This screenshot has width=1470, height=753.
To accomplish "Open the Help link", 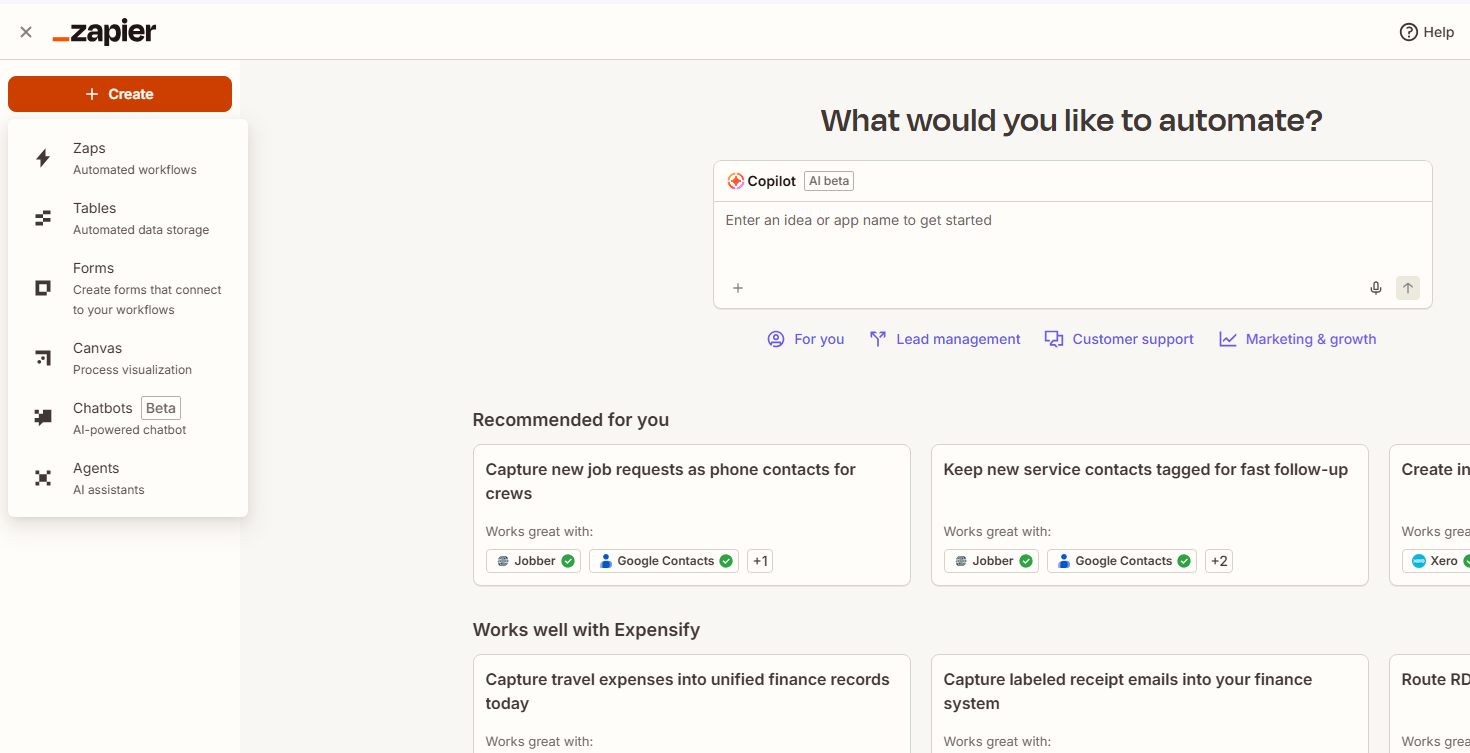I will coord(1427,32).
